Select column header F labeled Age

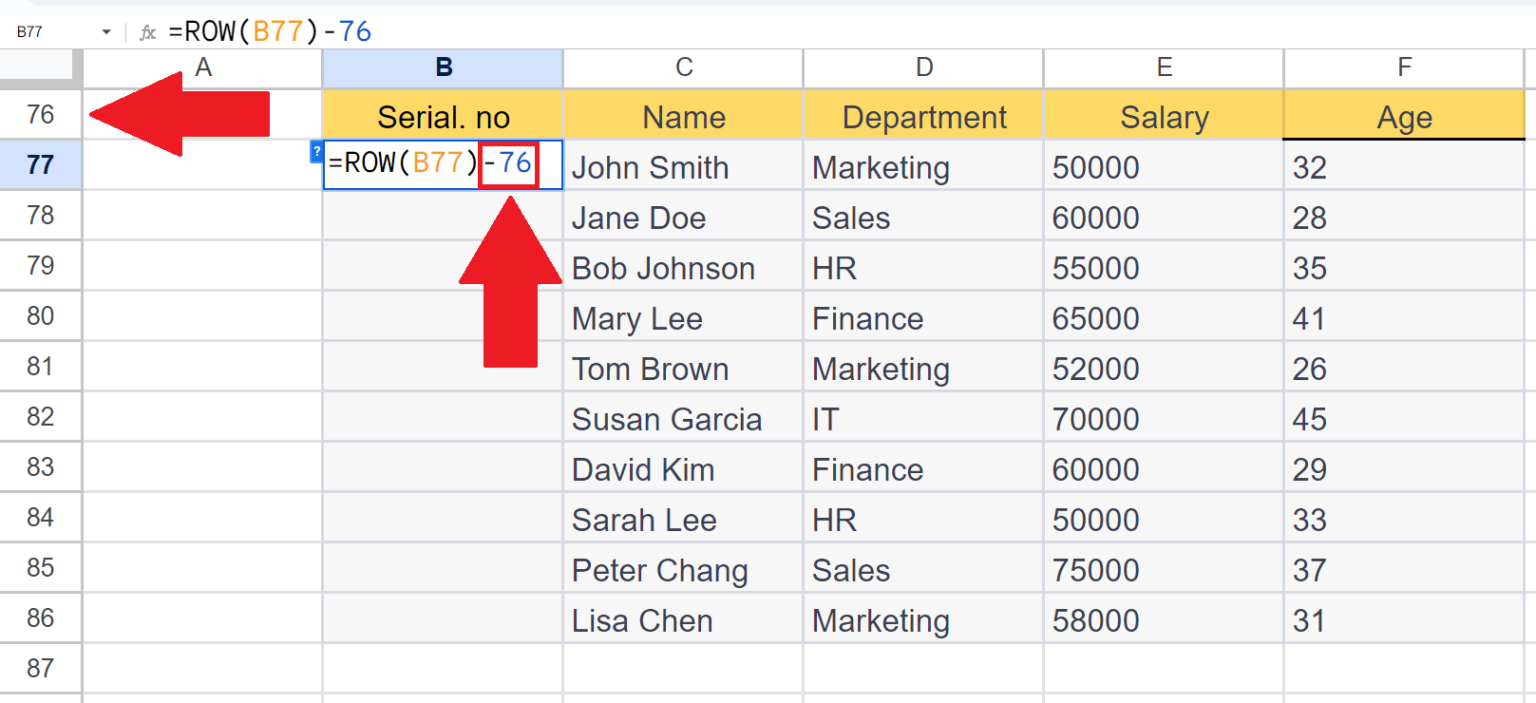(x=1404, y=67)
